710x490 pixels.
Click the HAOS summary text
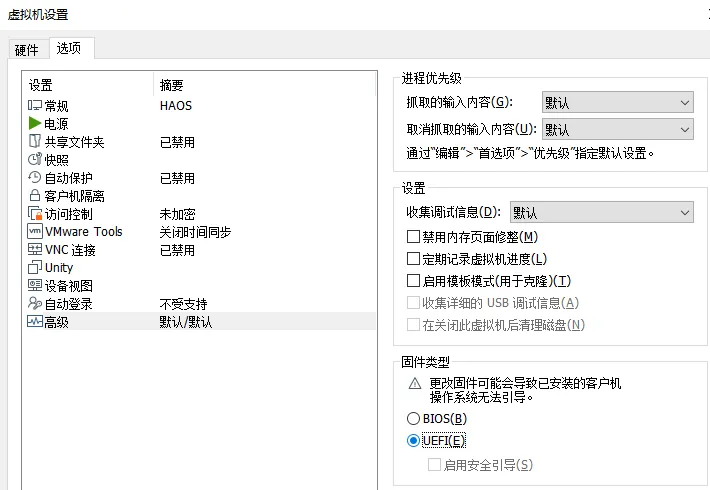176,106
